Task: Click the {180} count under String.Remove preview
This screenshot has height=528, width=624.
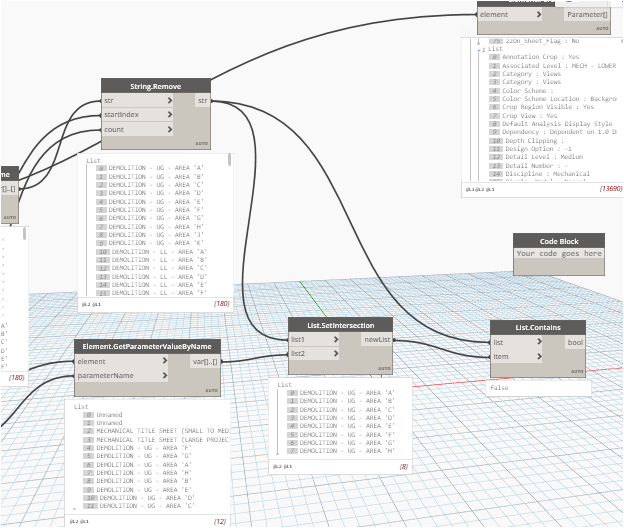Action: 221,304
